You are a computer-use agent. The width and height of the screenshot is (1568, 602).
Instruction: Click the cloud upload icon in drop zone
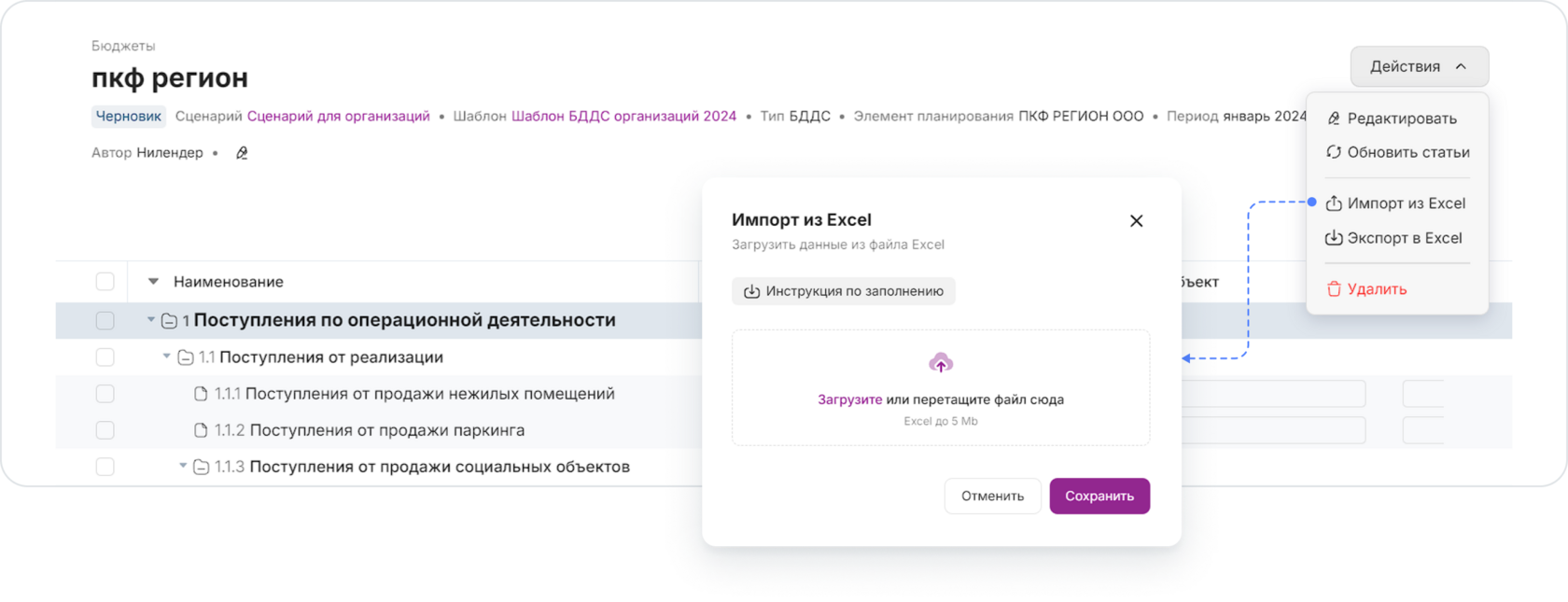tap(941, 362)
